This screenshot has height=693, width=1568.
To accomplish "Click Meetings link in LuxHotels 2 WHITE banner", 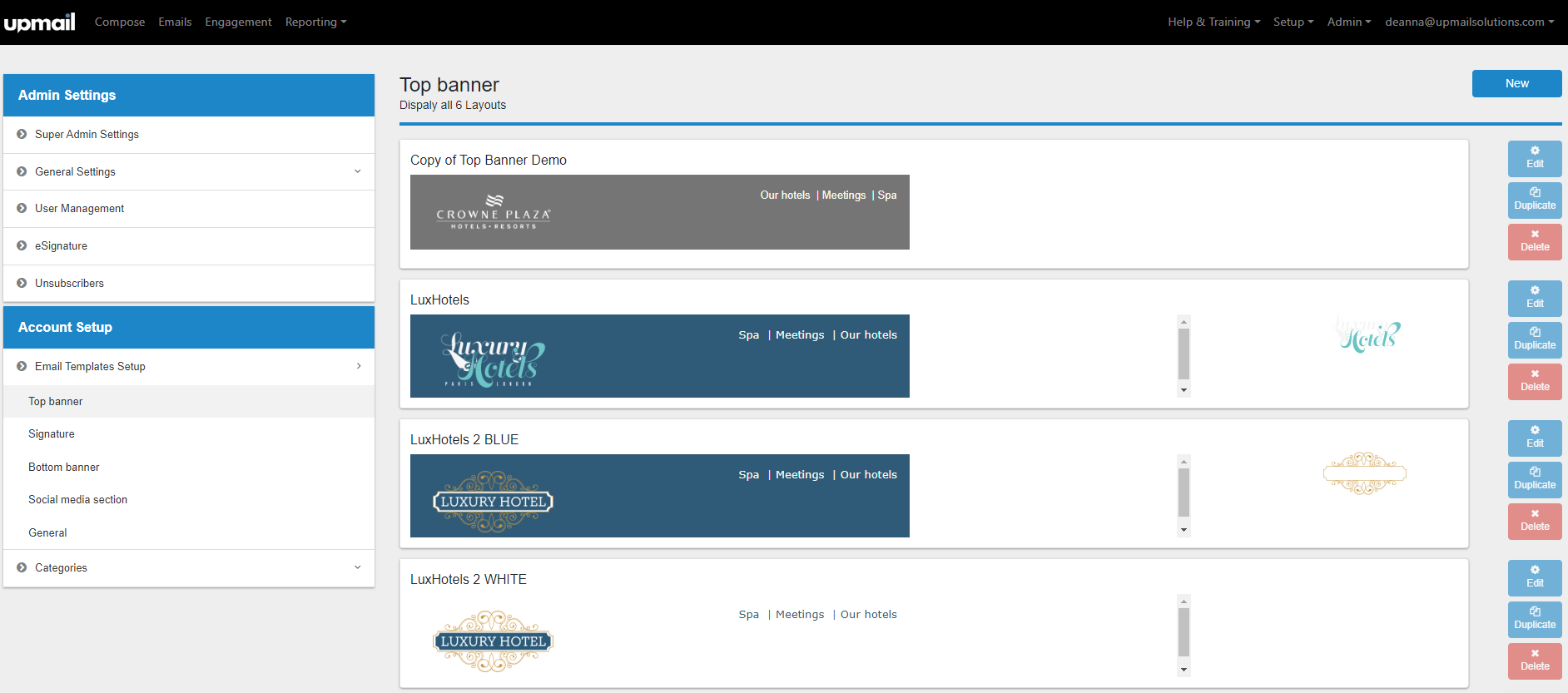I will click(x=800, y=614).
